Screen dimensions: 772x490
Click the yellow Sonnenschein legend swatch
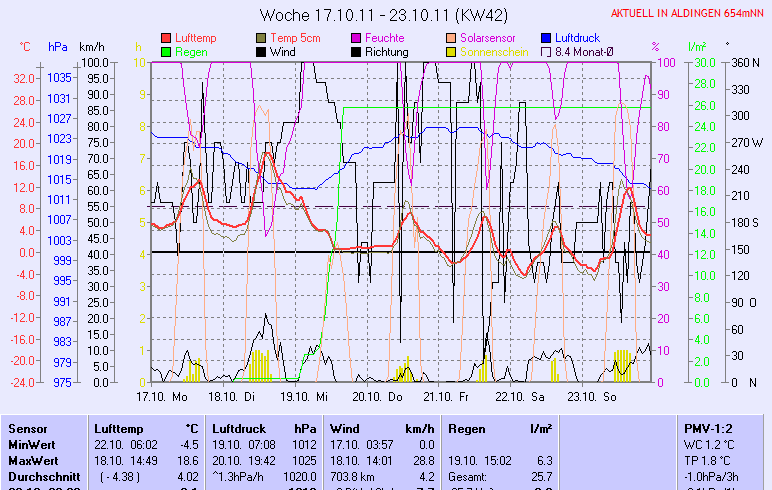(x=452, y=51)
